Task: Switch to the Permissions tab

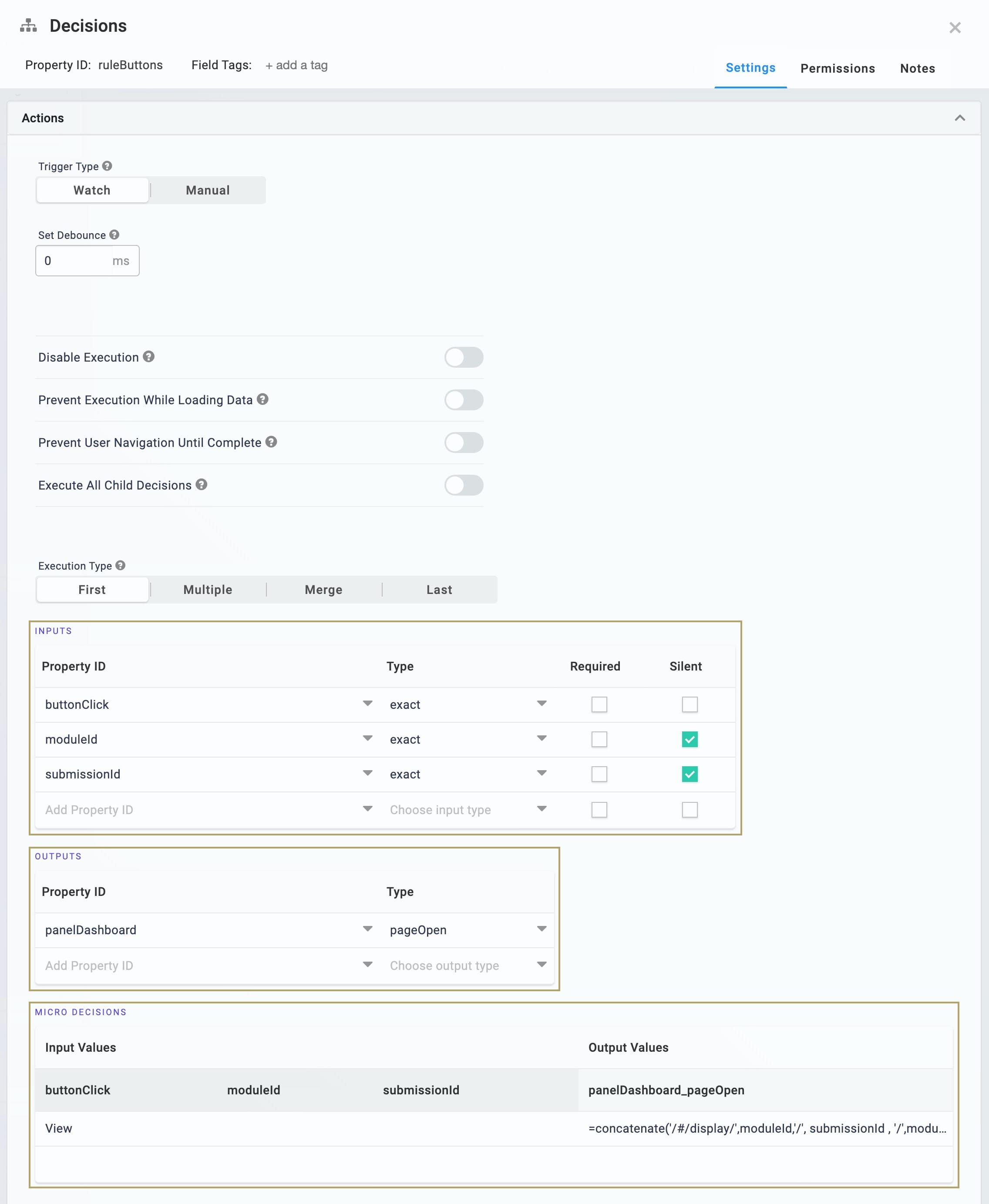Action: [838, 68]
